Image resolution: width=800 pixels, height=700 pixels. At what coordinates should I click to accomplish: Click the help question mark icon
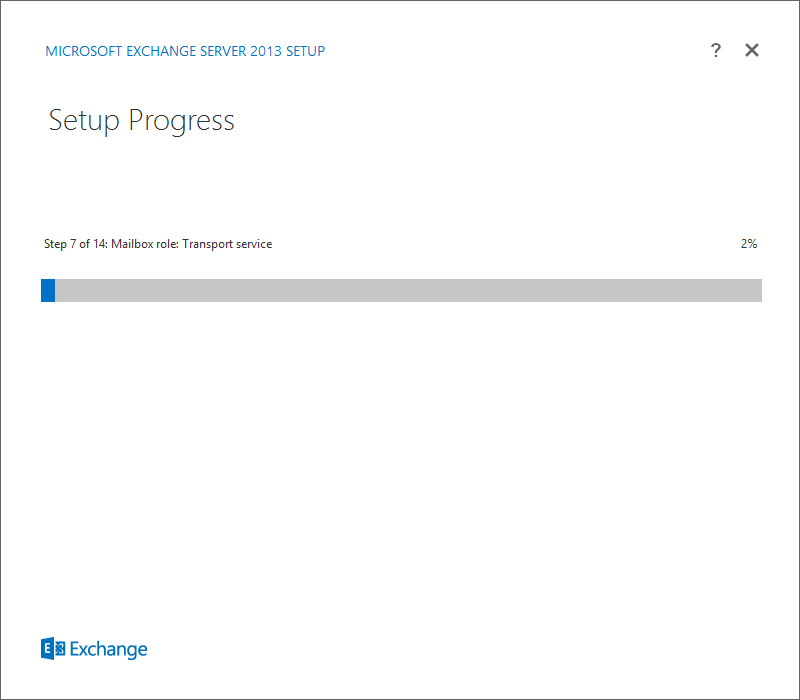point(716,51)
